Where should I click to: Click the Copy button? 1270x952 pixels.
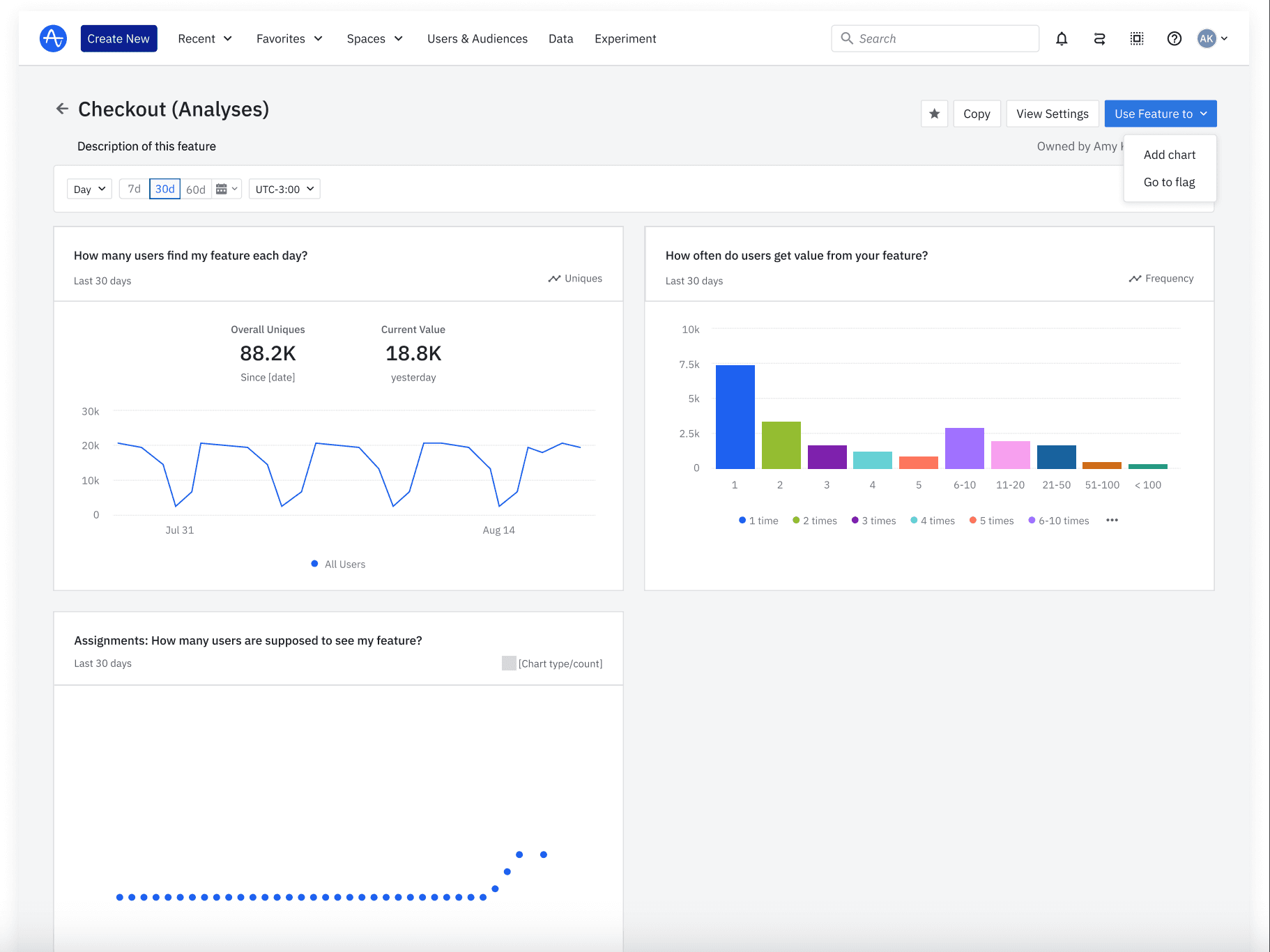tap(976, 113)
